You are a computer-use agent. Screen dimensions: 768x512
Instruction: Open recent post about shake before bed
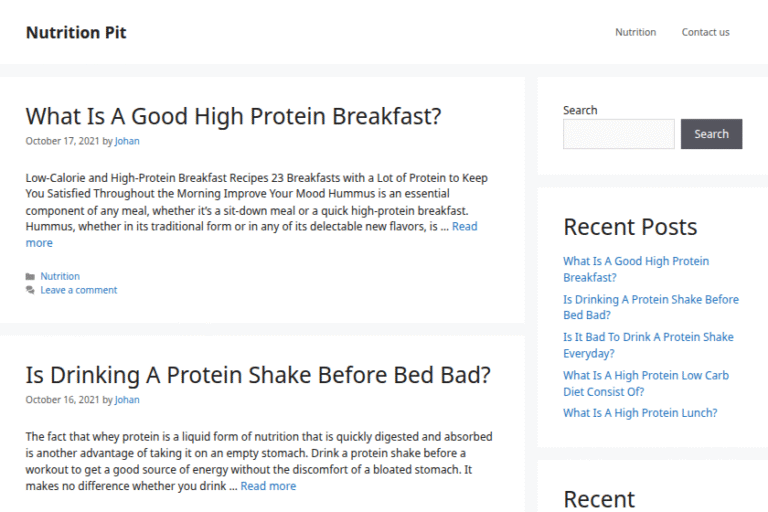[650, 307]
